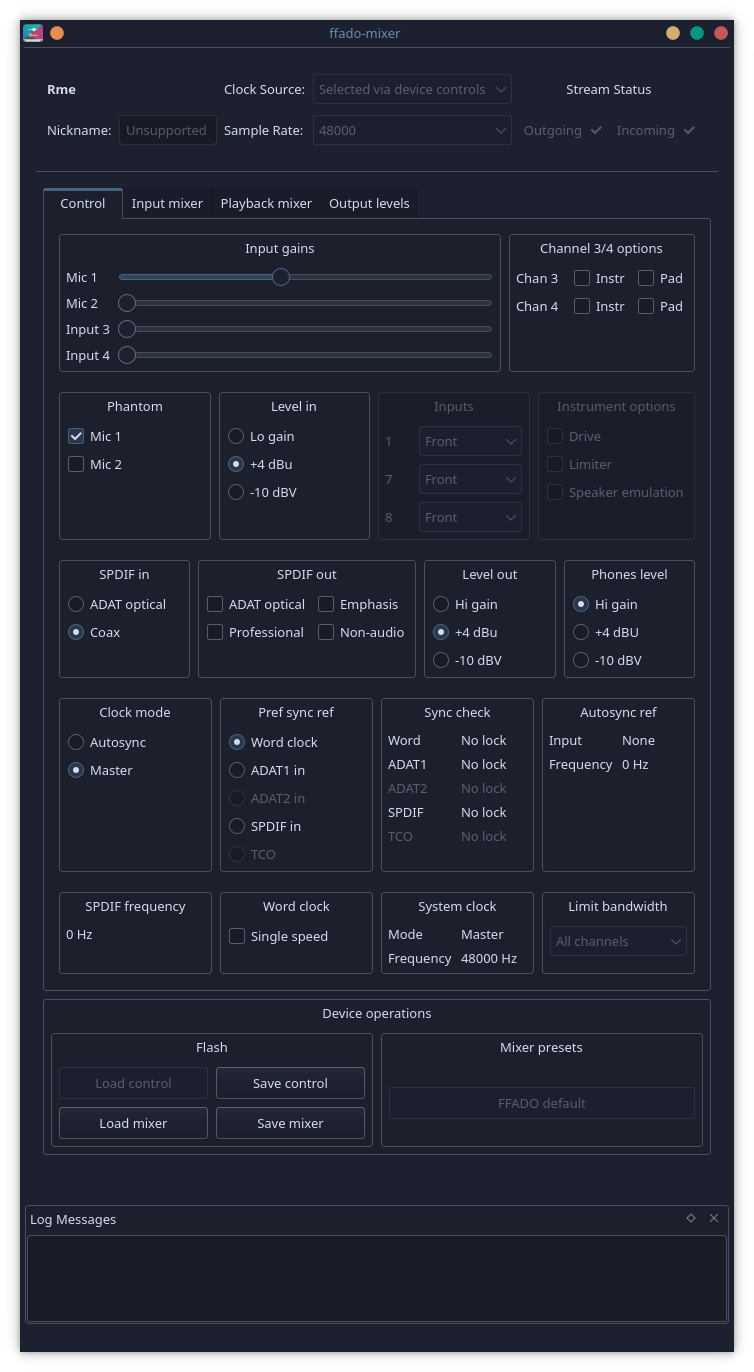Open the Inputs 7 Front dropdown
Viewport: 754px width, 1372px height.
pyautogui.click(x=470, y=479)
